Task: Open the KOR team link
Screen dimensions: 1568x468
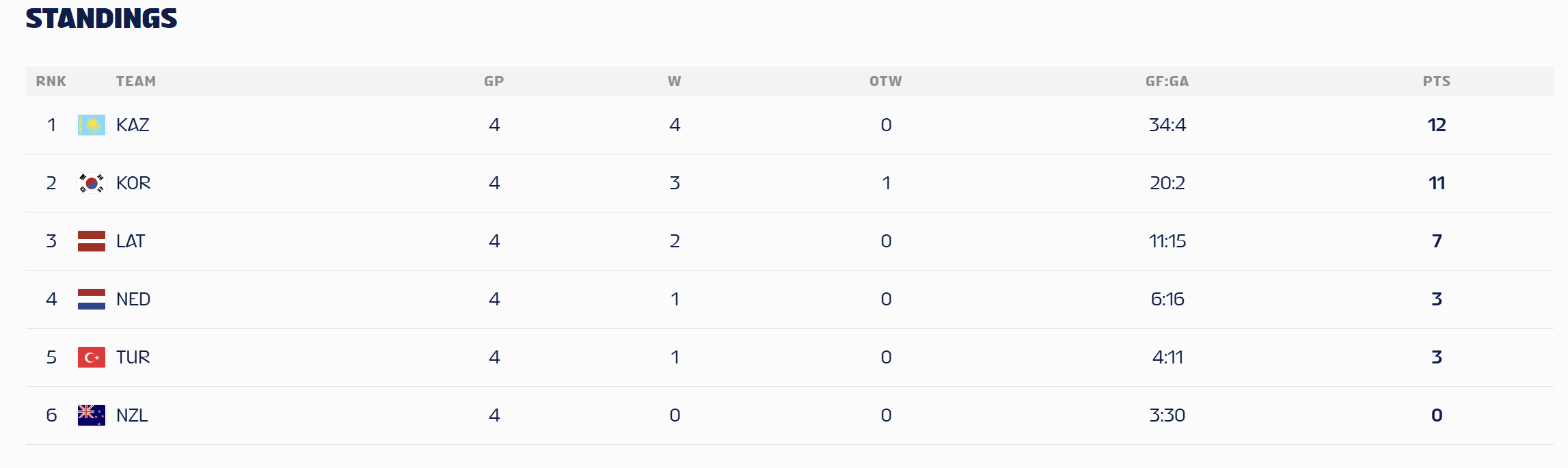Action: pos(133,183)
